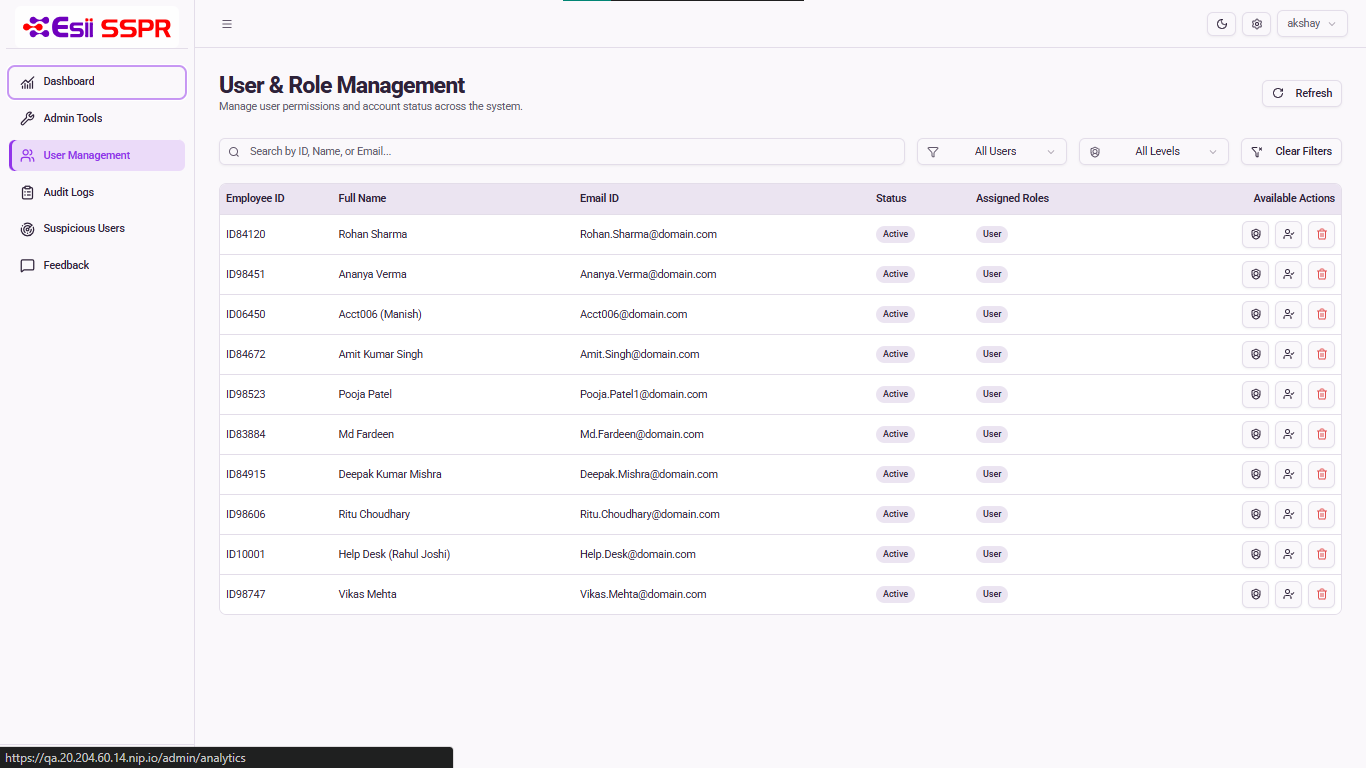Click the User & Role Management heading

click(x=342, y=85)
